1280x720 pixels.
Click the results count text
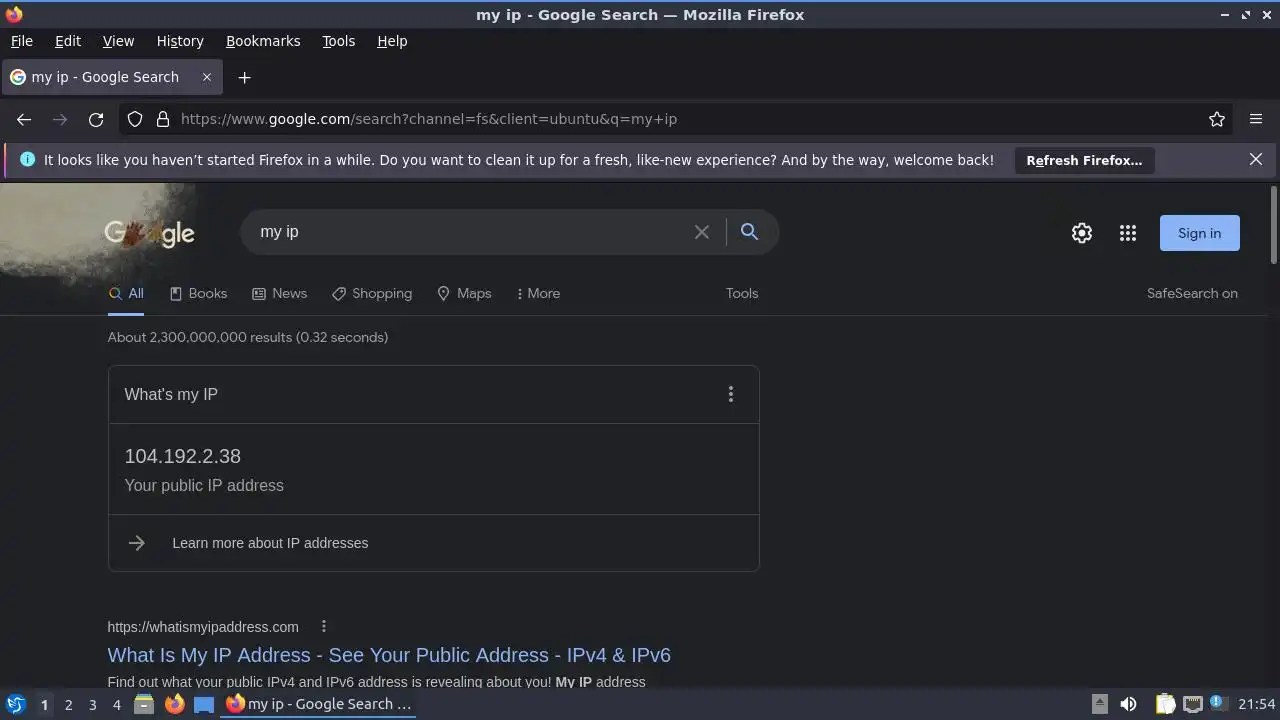(248, 337)
